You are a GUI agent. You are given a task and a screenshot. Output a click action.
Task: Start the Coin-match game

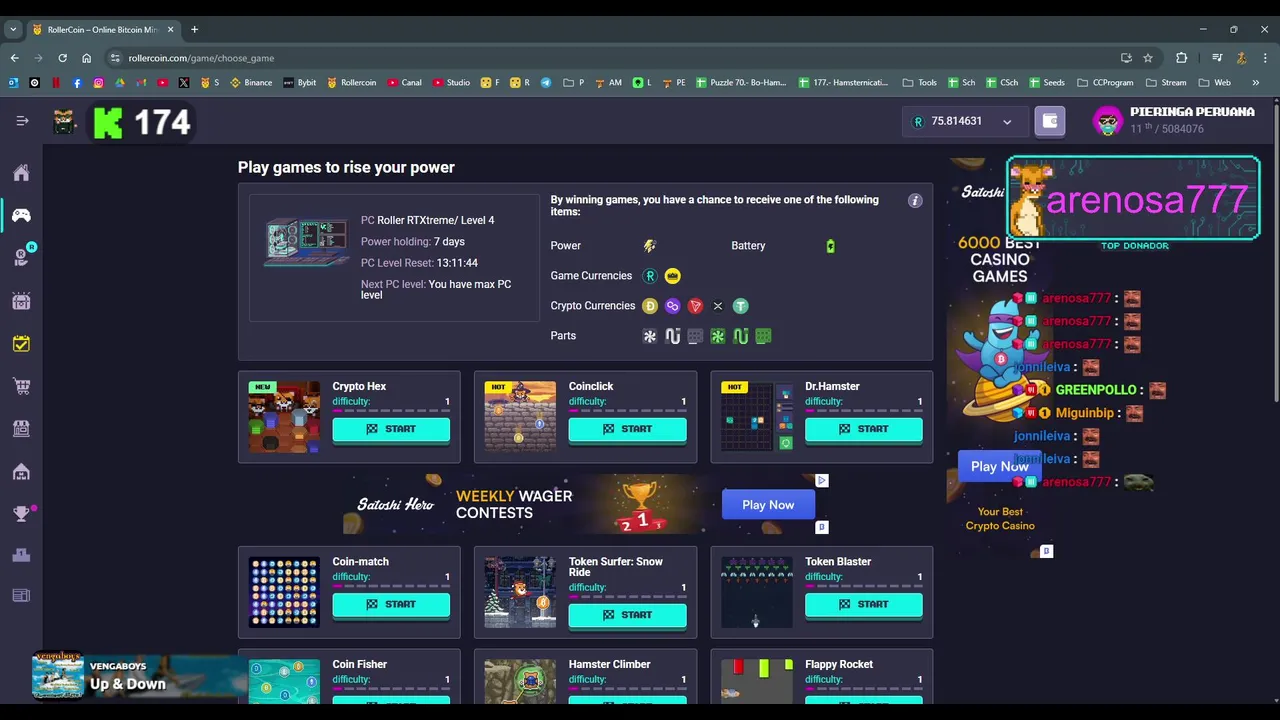pyautogui.click(x=391, y=604)
